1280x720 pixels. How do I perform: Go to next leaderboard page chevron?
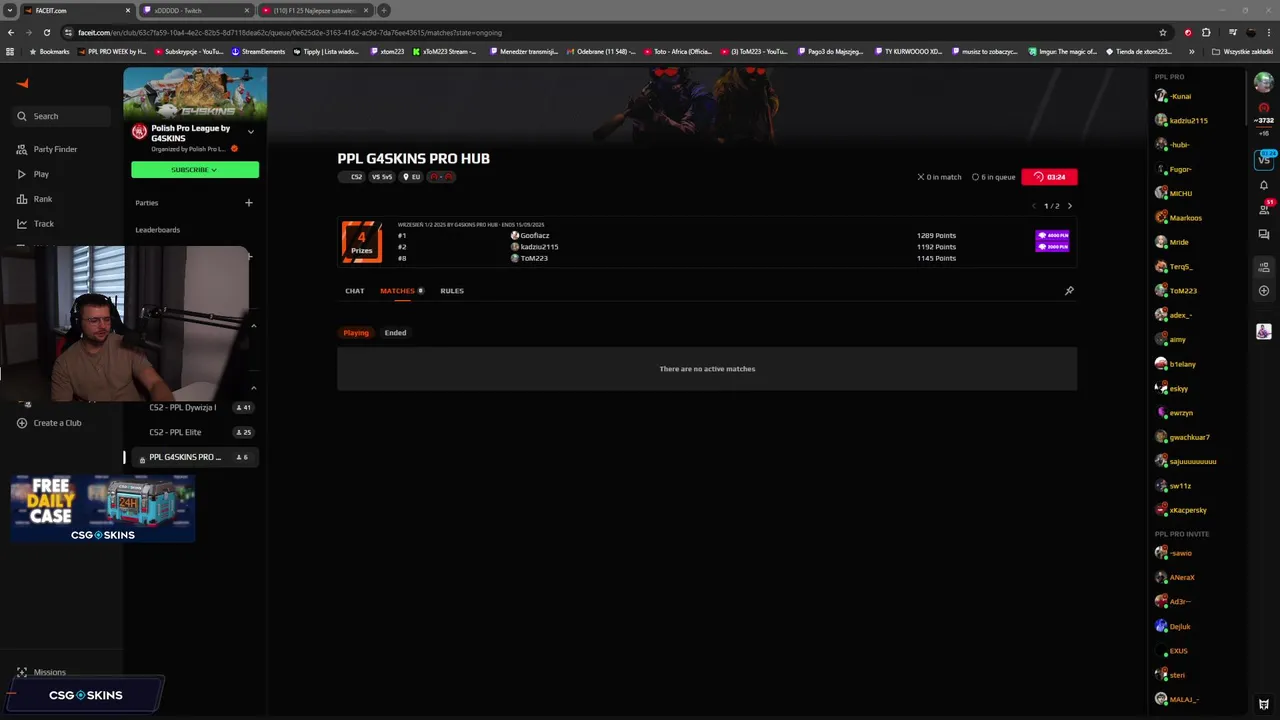(1069, 206)
